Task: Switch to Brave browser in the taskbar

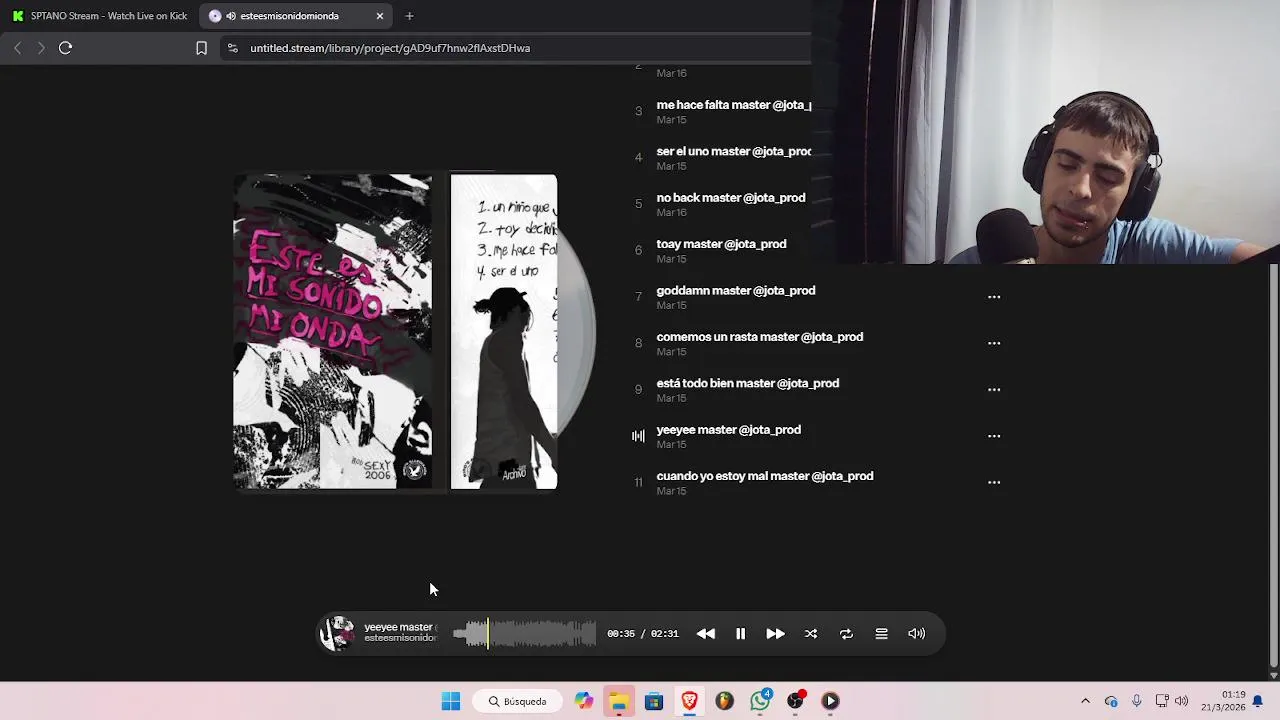Action: pyautogui.click(x=689, y=701)
